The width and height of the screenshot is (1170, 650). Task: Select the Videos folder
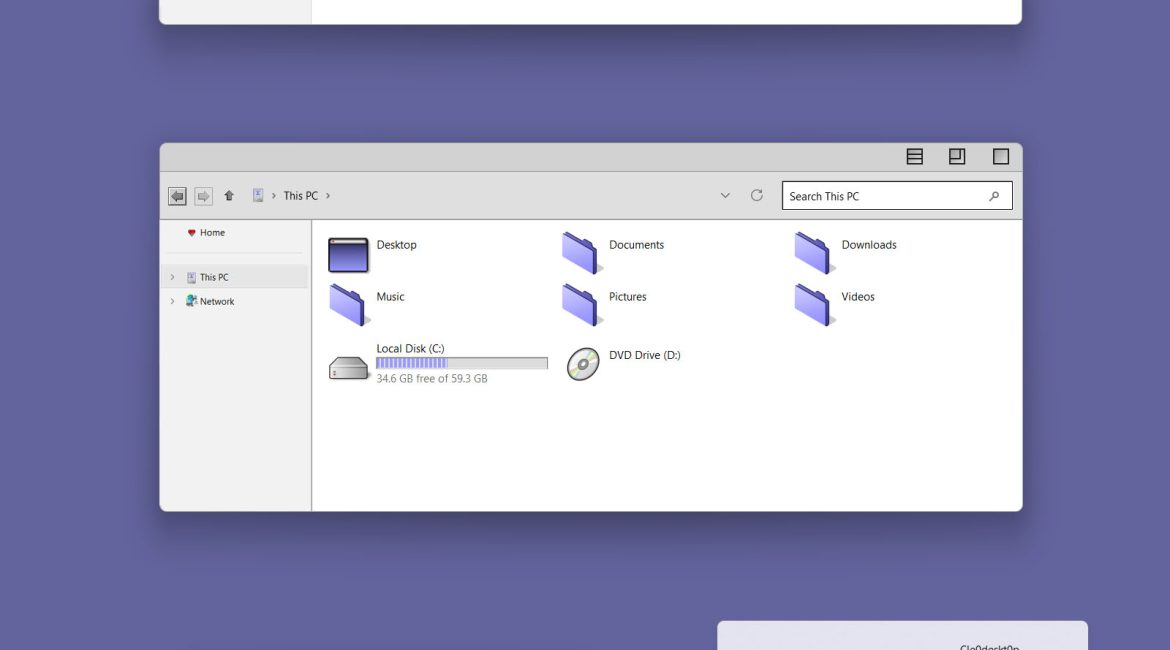pyautogui.click(x=813, y=305)
